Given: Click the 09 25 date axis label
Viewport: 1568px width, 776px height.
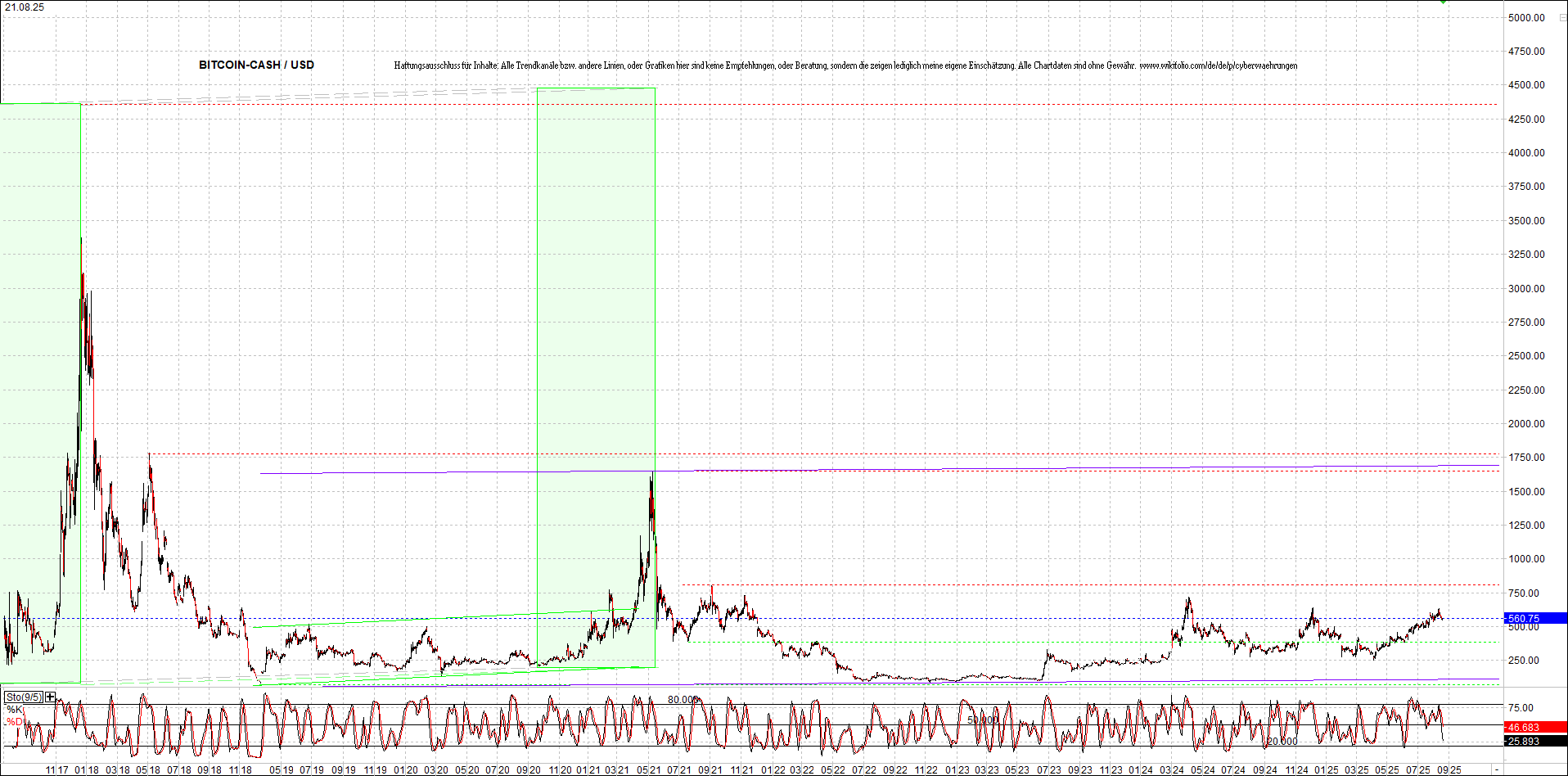Looking at the screenshot, I should pyautogui.click(x=1449, y=770).
